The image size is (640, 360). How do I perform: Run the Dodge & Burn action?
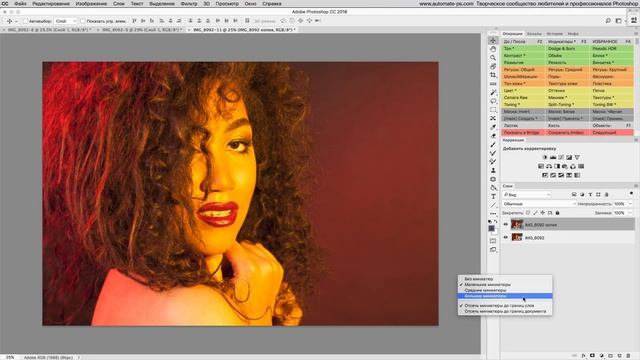click(x=567, y=49)
